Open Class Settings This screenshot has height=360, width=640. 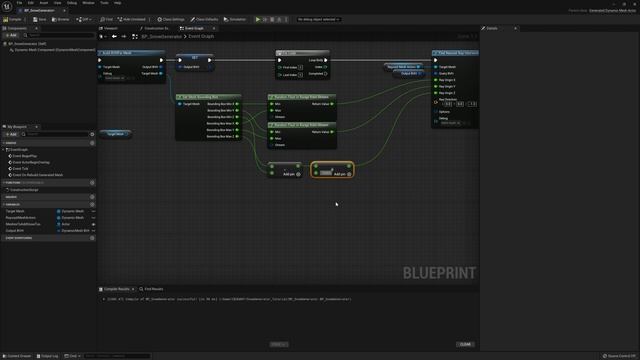[x=171, y=19]
